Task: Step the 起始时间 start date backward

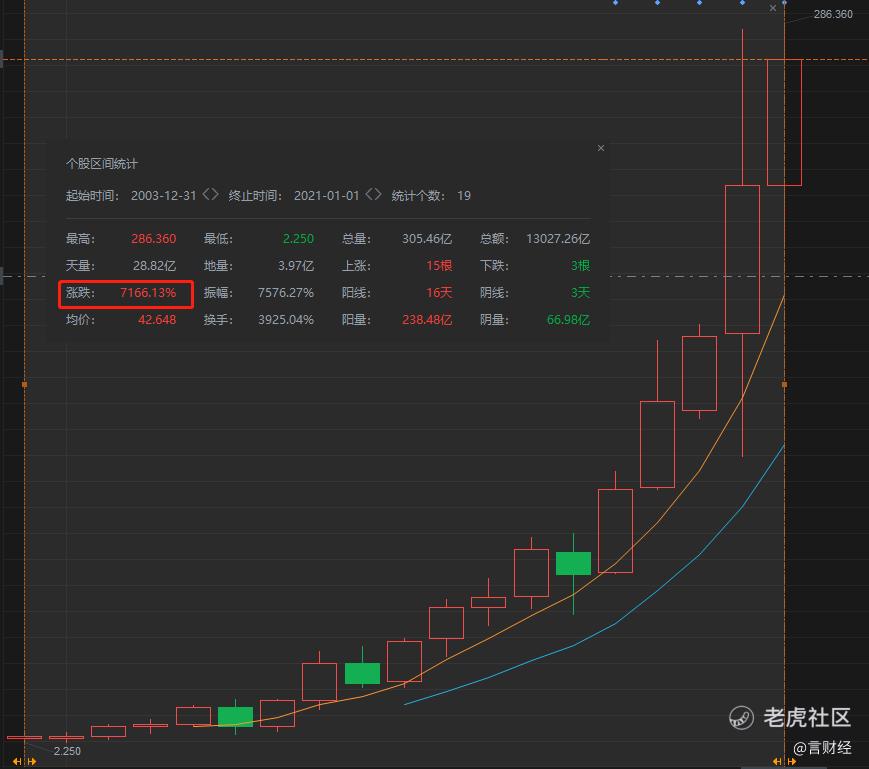Action: pyautogui.click(x=206, y=194)
